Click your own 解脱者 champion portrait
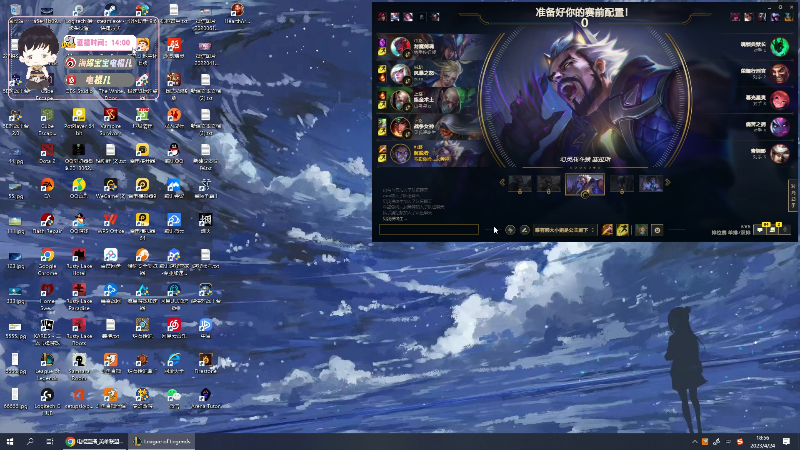The width and height of the screenshot is (800, 450). (400, 153)
